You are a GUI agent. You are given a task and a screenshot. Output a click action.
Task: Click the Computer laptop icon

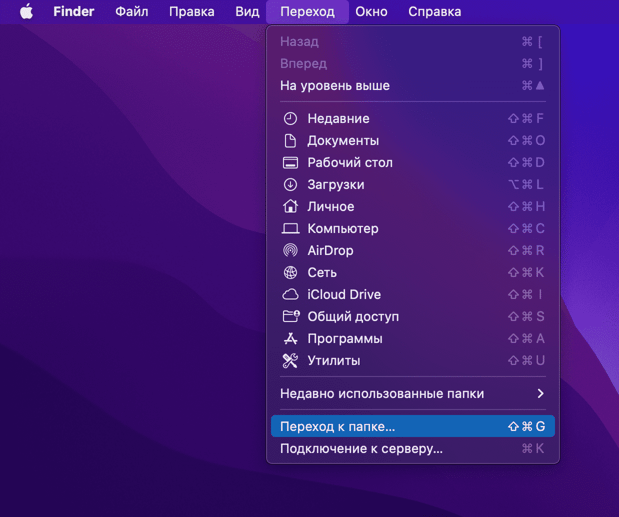coord(290,229)
